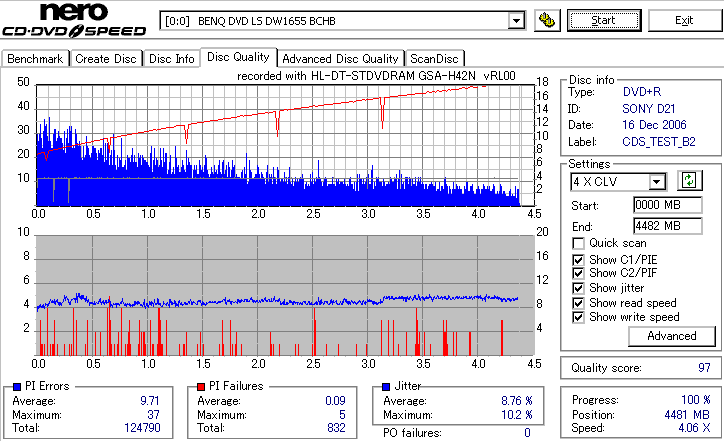The image size is (724, 441).
Task: Uncheck Show C2/PIF checkbox
Action: [578, 273]
